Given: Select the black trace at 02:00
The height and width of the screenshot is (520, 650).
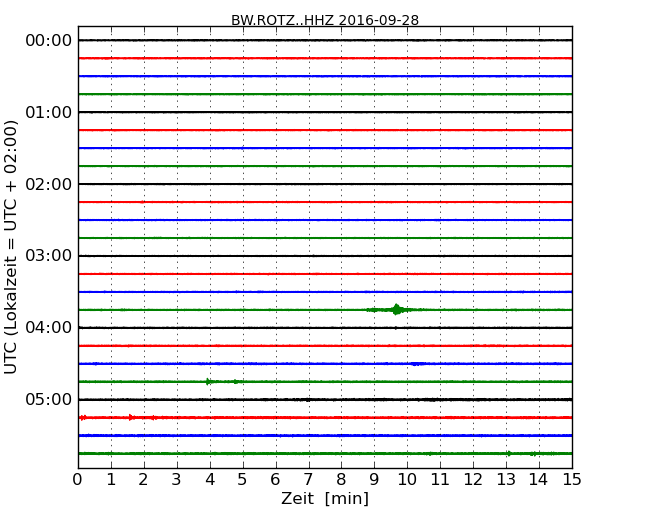Looking at the screenshot, I should [325, 184].
